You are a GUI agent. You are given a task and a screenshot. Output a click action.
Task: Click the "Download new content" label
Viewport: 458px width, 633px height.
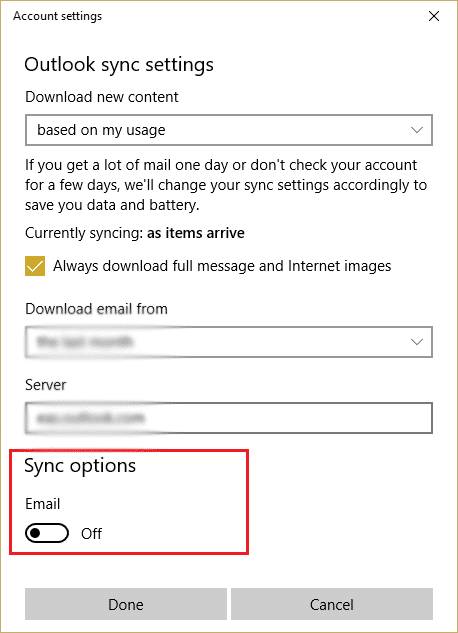pyautogui.click(x=102, y=97)
